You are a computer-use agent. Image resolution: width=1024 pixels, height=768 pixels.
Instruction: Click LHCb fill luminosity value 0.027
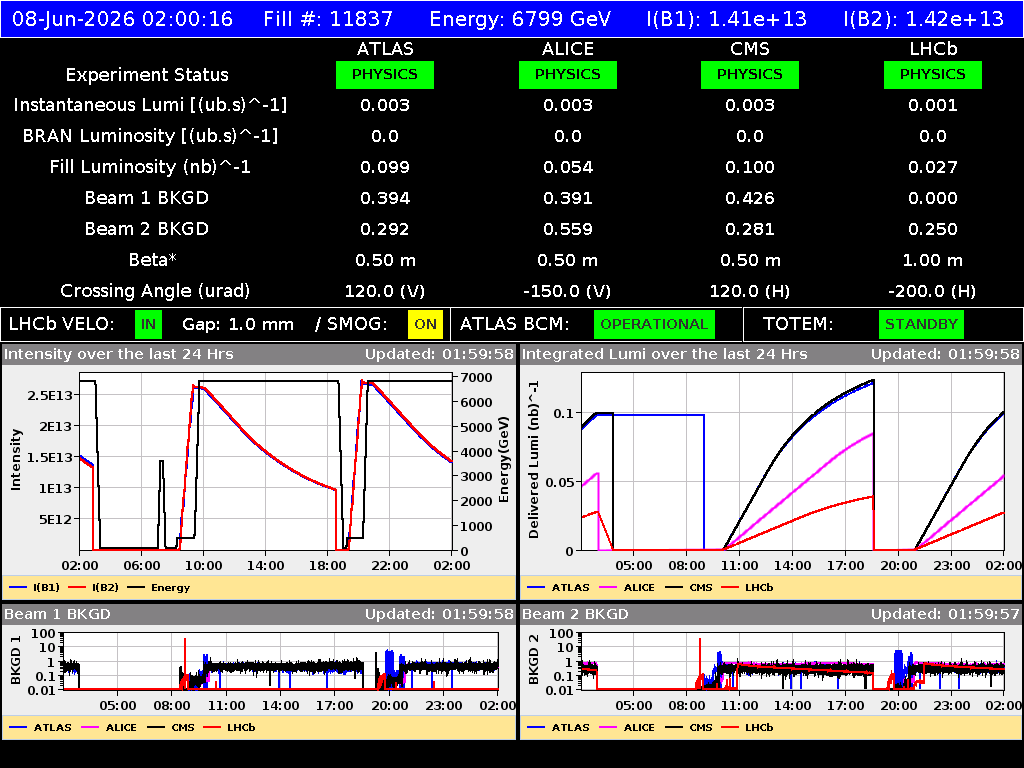tap(933, 167)
